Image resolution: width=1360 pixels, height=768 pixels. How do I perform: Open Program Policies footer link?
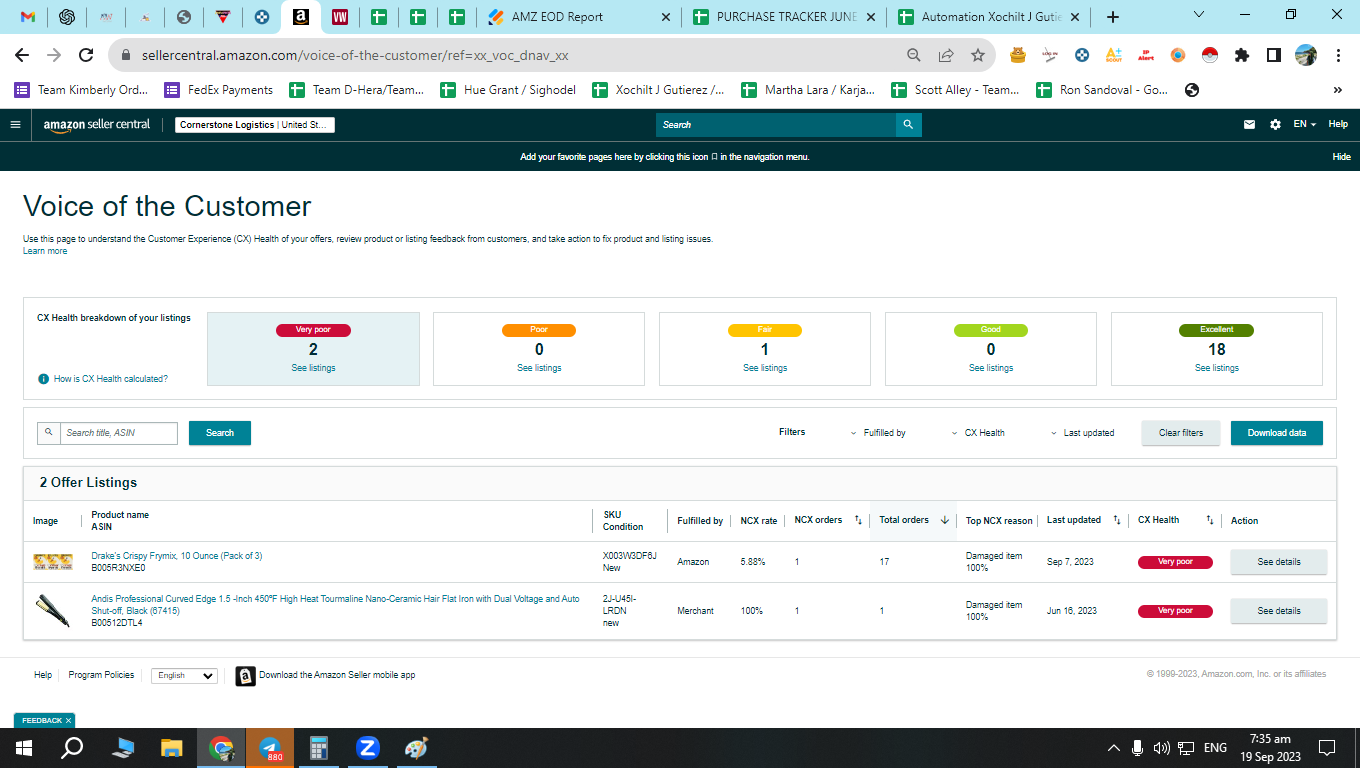101,675
